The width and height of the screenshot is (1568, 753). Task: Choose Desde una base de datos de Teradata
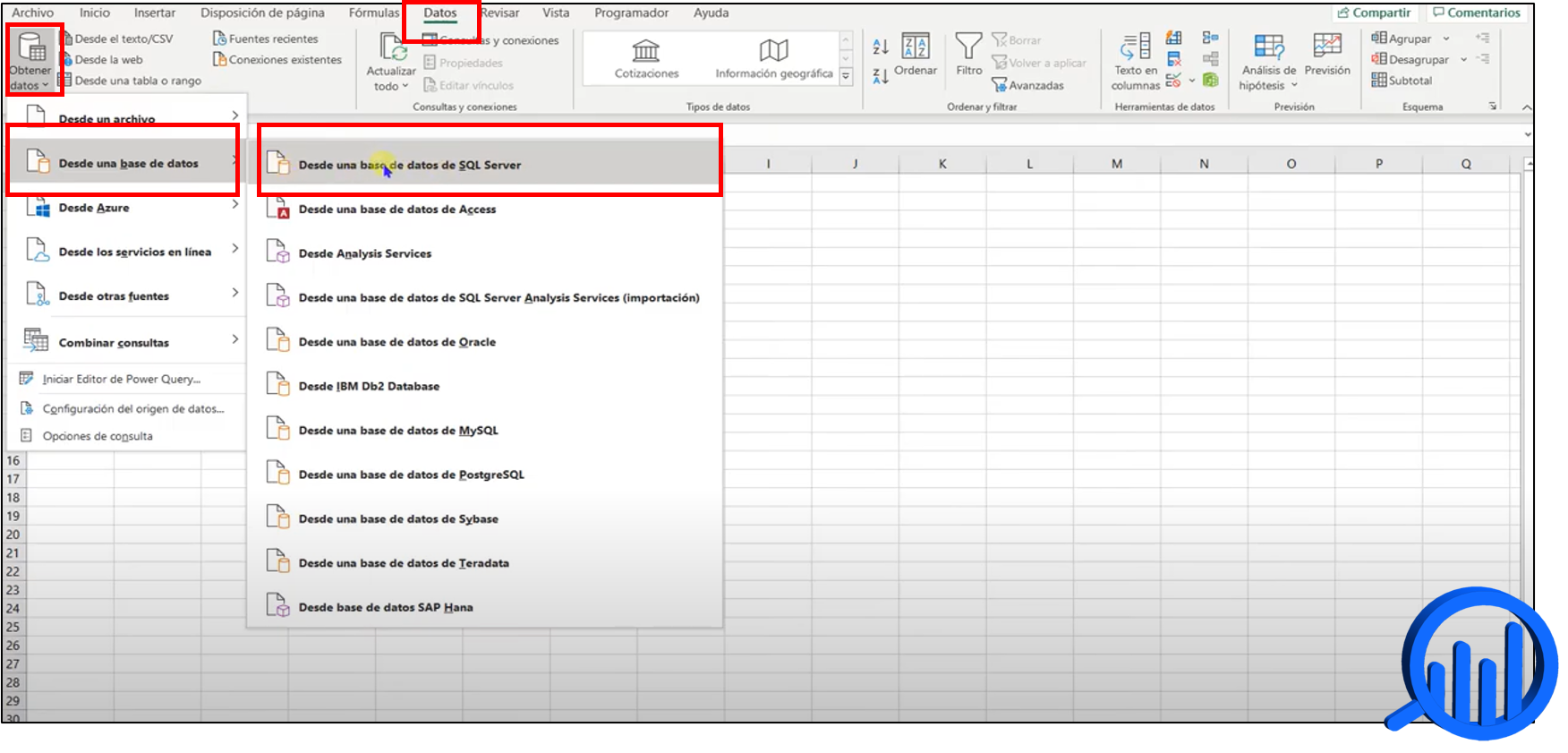[x=486, y=563]
